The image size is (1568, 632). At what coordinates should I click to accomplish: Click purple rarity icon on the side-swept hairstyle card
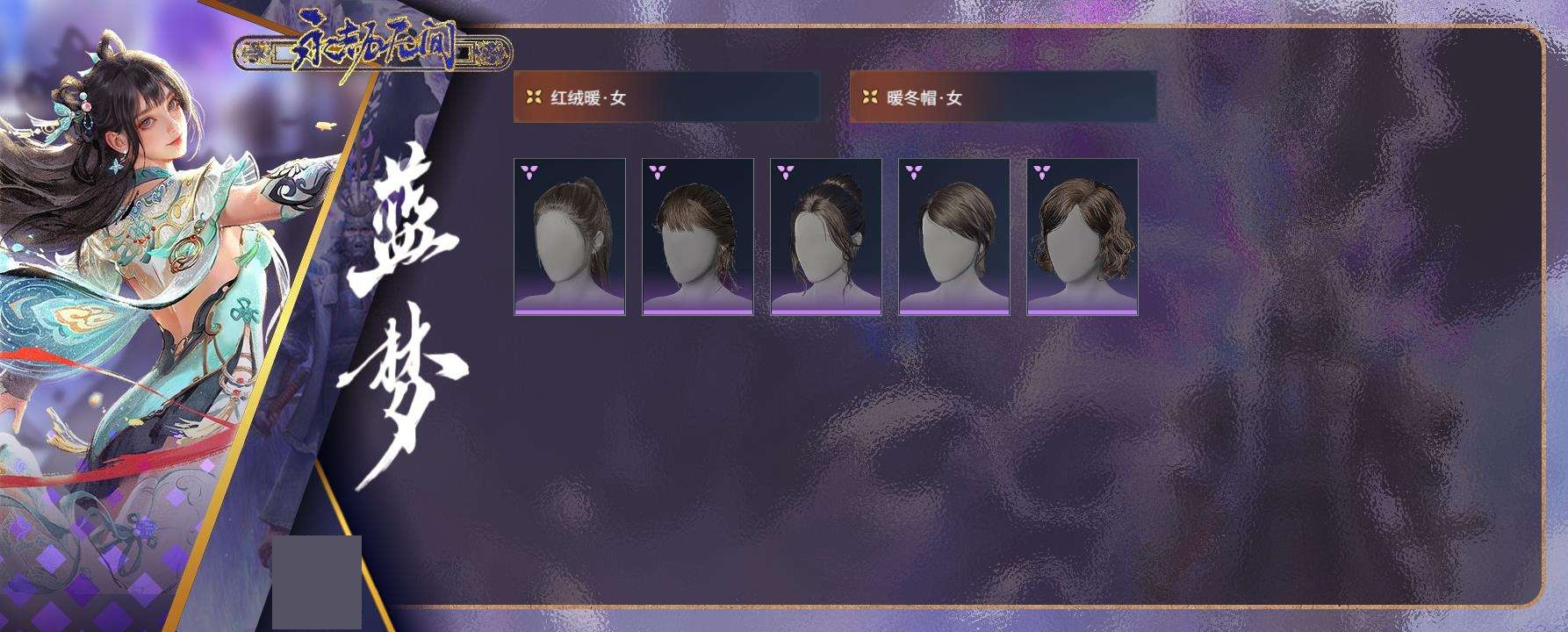pyautogui.click(x=913, y=171)
